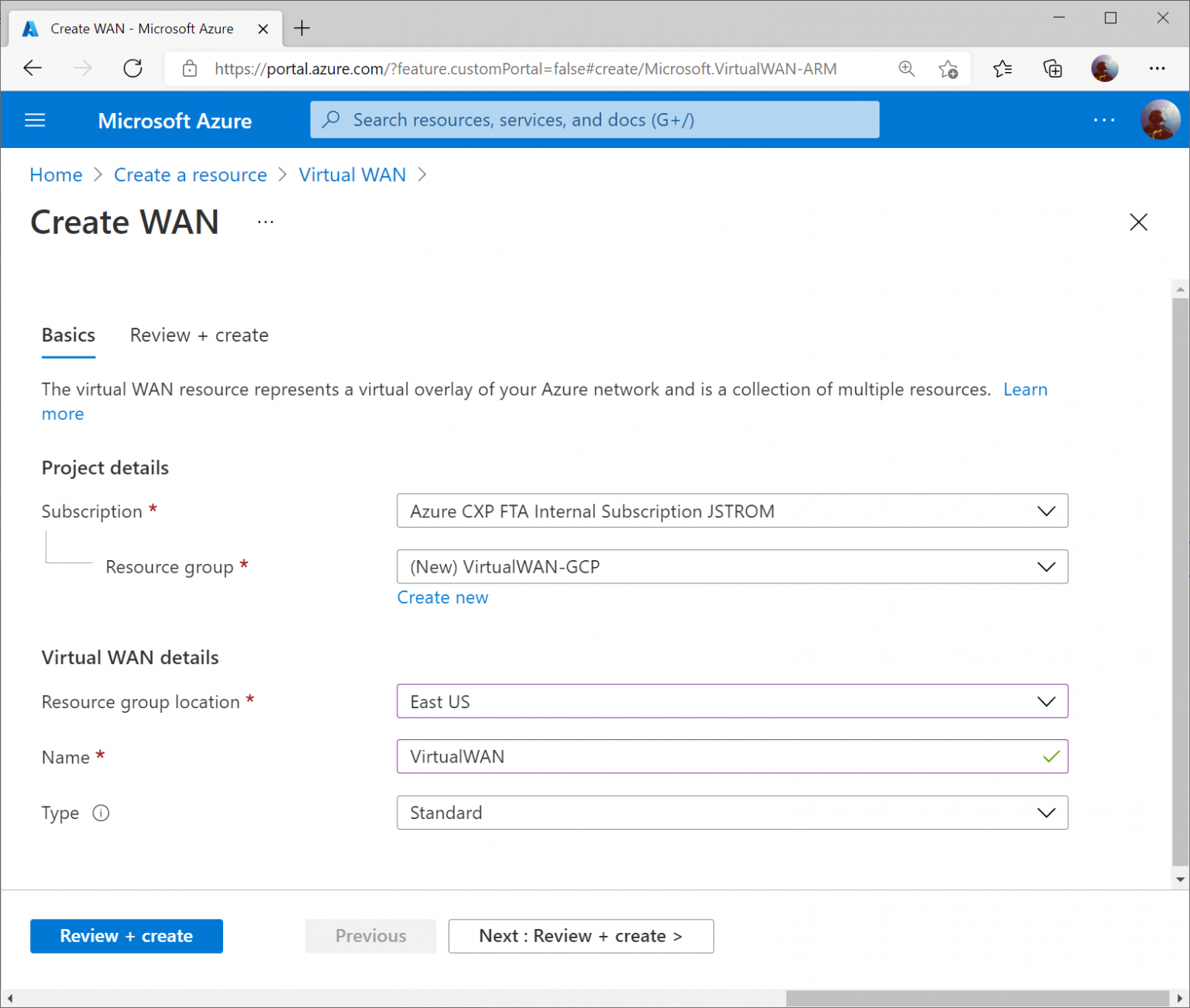Navigate to Home via breadcrumb
Viewport: 1190px width, 1008px height.
pos(55,174)
